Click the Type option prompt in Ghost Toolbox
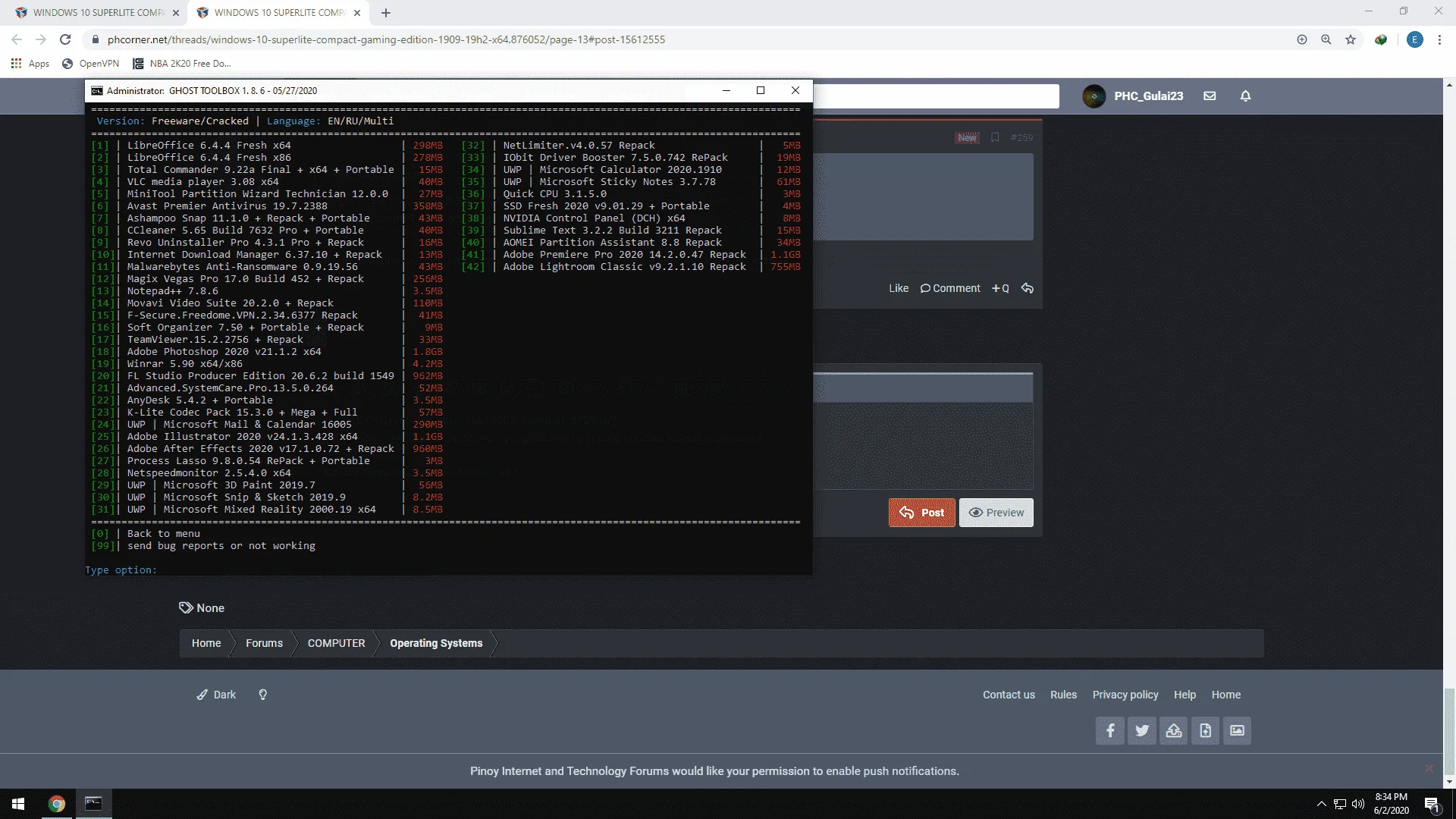The image size is (1456, 819). pos(121,570)
